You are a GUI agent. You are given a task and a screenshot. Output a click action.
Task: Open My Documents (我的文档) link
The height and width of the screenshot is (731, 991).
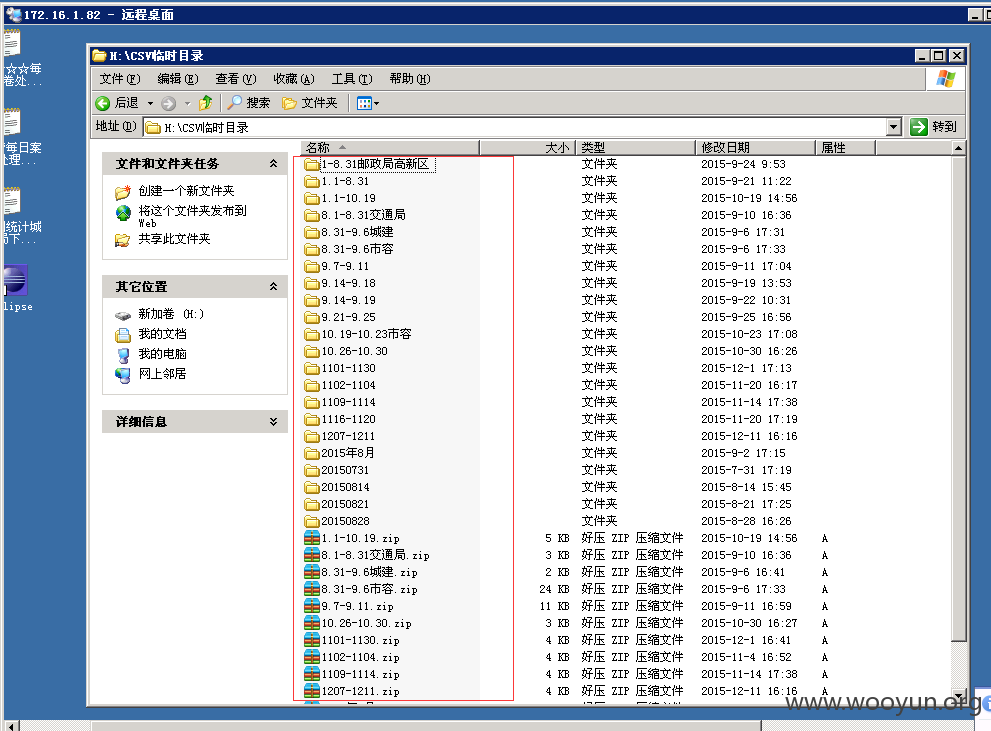(x=162, y=334)
